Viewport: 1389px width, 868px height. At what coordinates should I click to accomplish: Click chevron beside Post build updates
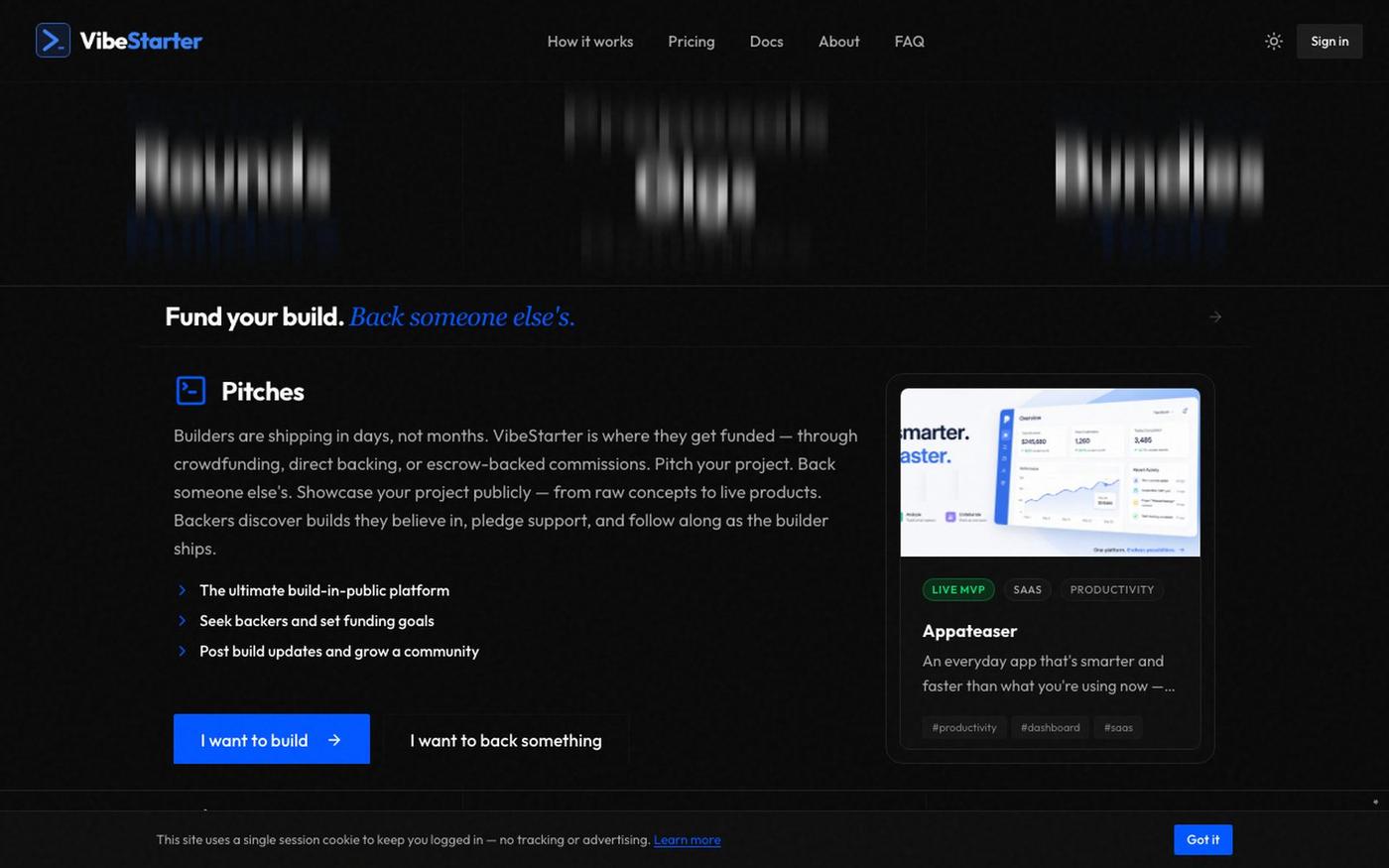click(182, 652)
